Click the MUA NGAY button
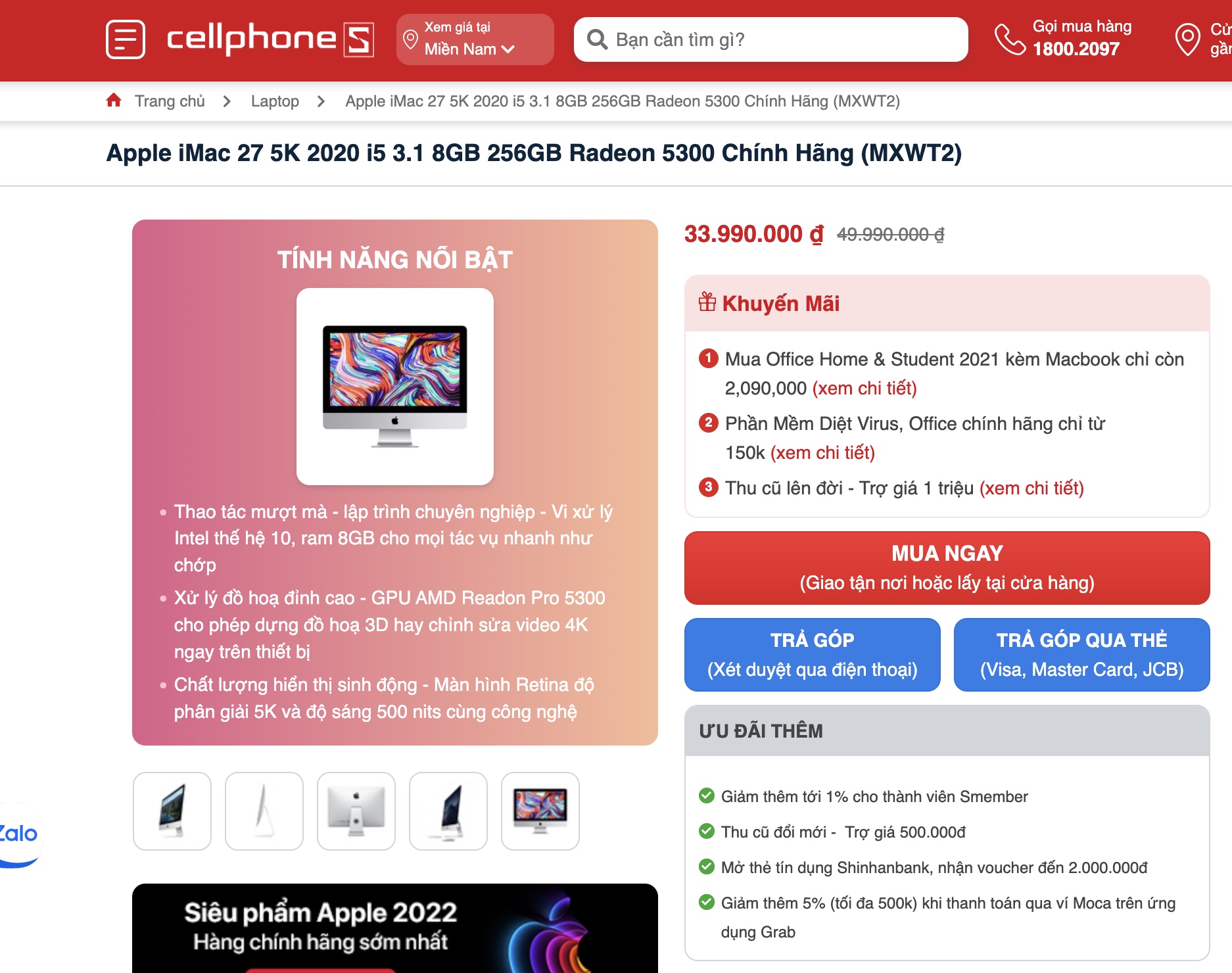 pos(947,568)
